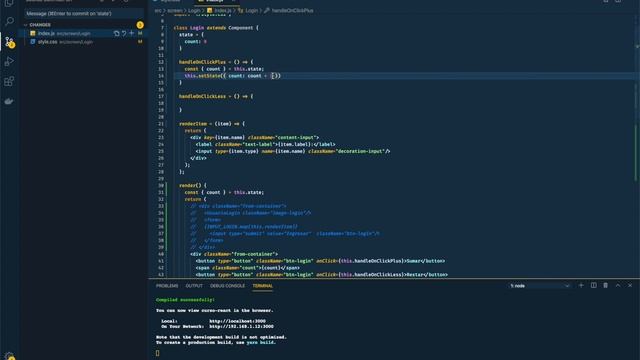Click 'renderItem' on line 21
Screen dimensions: 640x360
point(193,124)
